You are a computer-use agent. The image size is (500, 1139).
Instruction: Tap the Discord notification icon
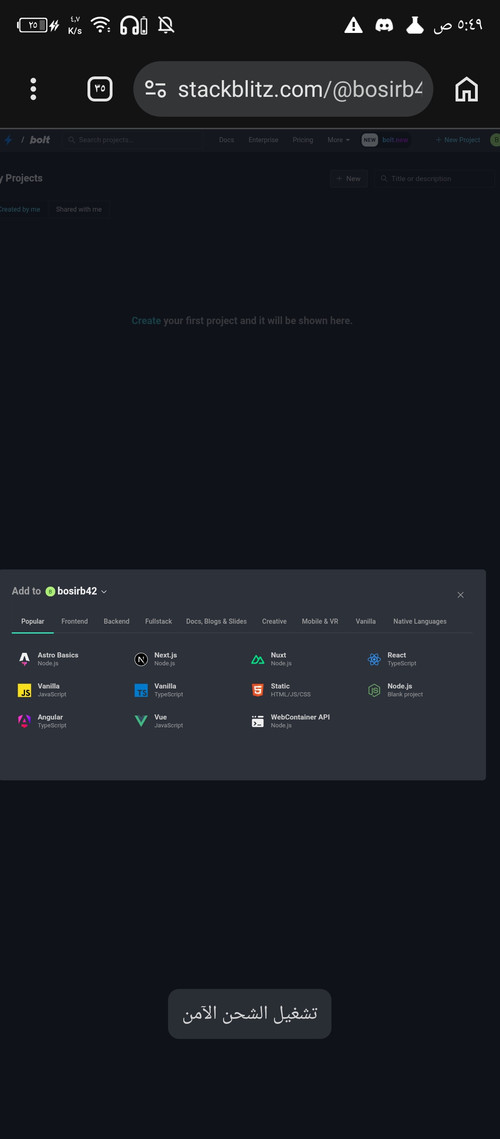point(384,25)
